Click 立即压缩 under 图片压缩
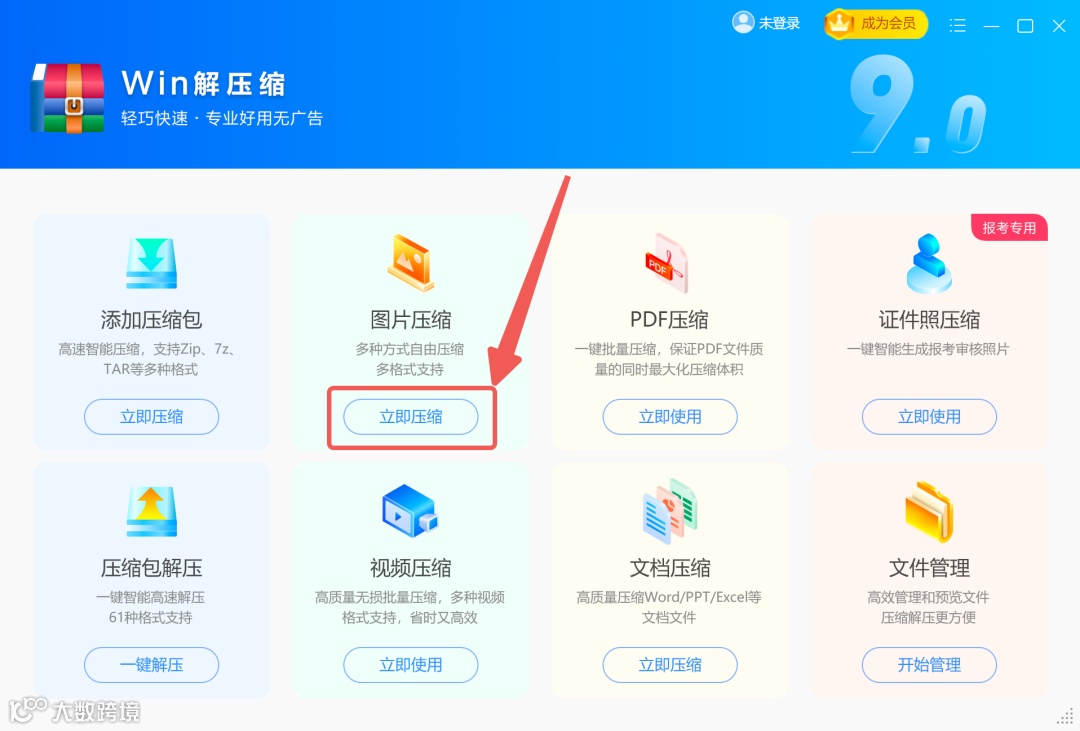Screen dimensions: 1080x731 point(411,416)
